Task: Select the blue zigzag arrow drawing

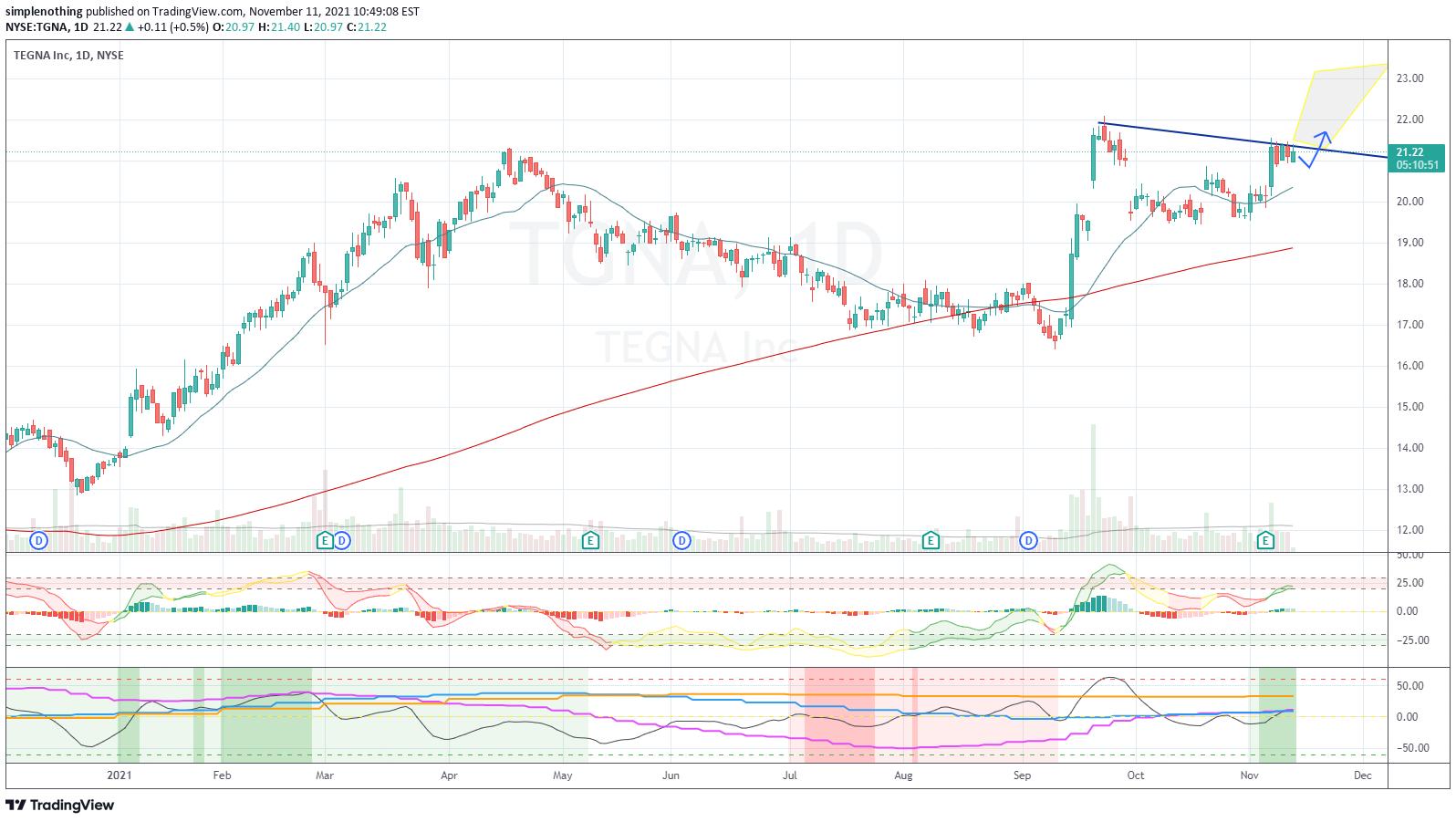Action: 1316,150
